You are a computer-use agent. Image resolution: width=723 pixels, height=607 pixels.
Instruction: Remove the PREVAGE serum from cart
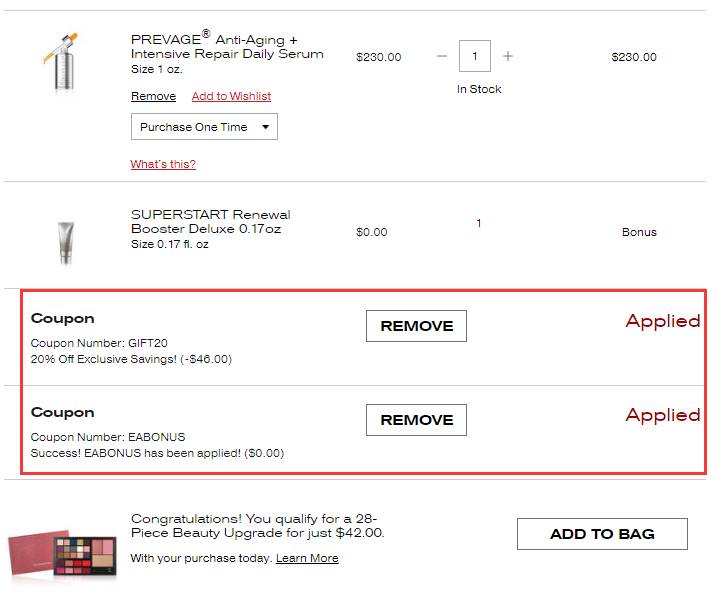point(153,97)
